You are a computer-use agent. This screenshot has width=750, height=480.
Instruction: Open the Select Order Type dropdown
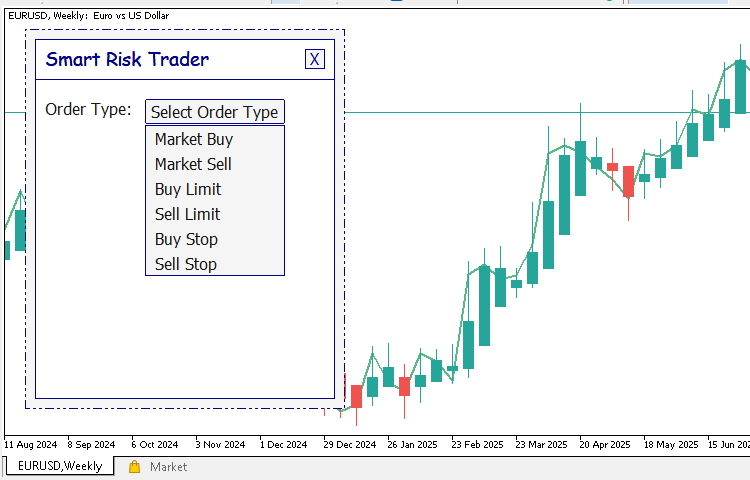click(x=215, y=112)
